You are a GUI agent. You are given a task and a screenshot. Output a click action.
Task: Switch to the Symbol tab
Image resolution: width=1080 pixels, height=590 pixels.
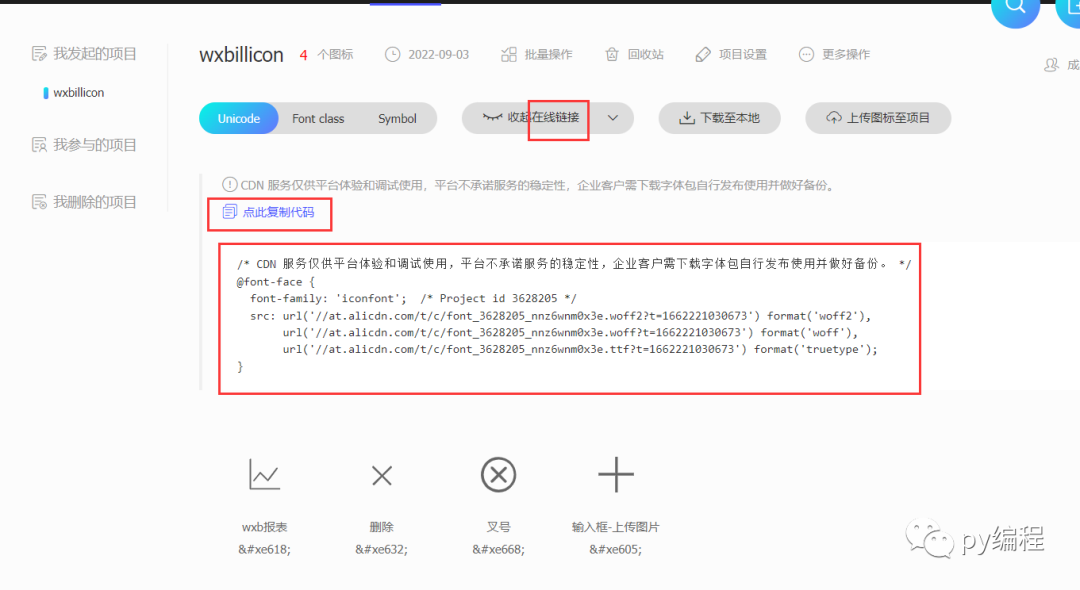coord(397,118)
